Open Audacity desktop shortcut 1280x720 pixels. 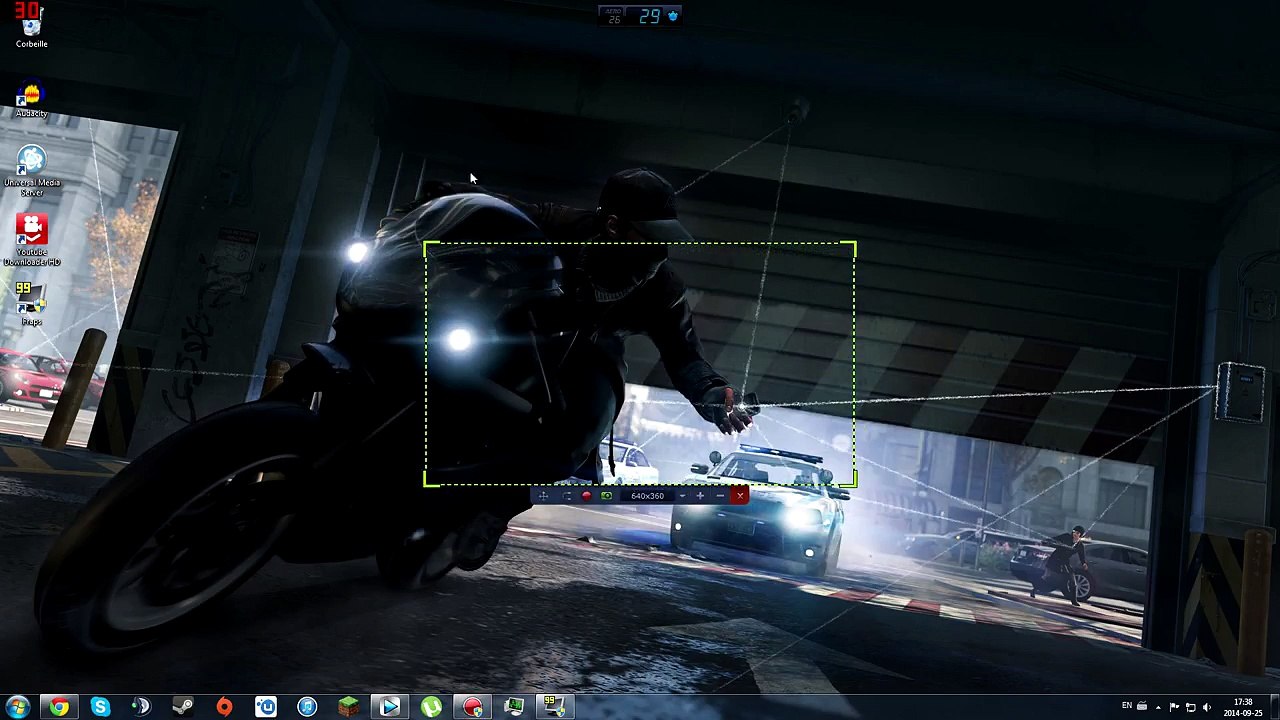click(31, 100)
